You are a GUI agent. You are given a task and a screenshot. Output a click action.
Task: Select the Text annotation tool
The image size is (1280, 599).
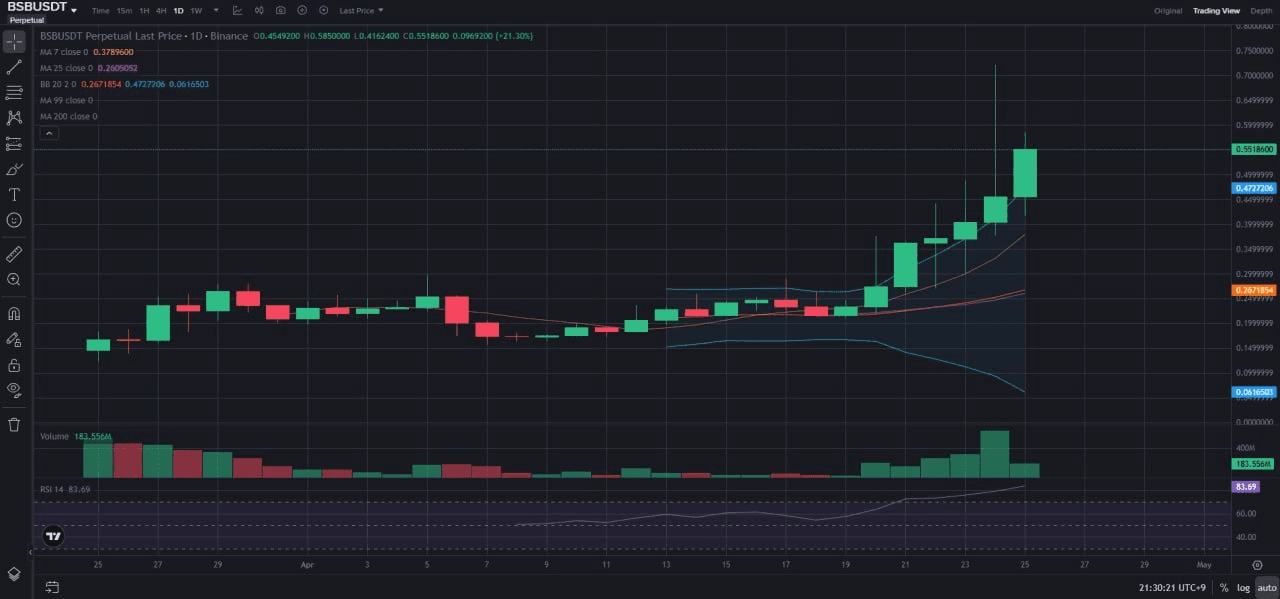[14, 194]
